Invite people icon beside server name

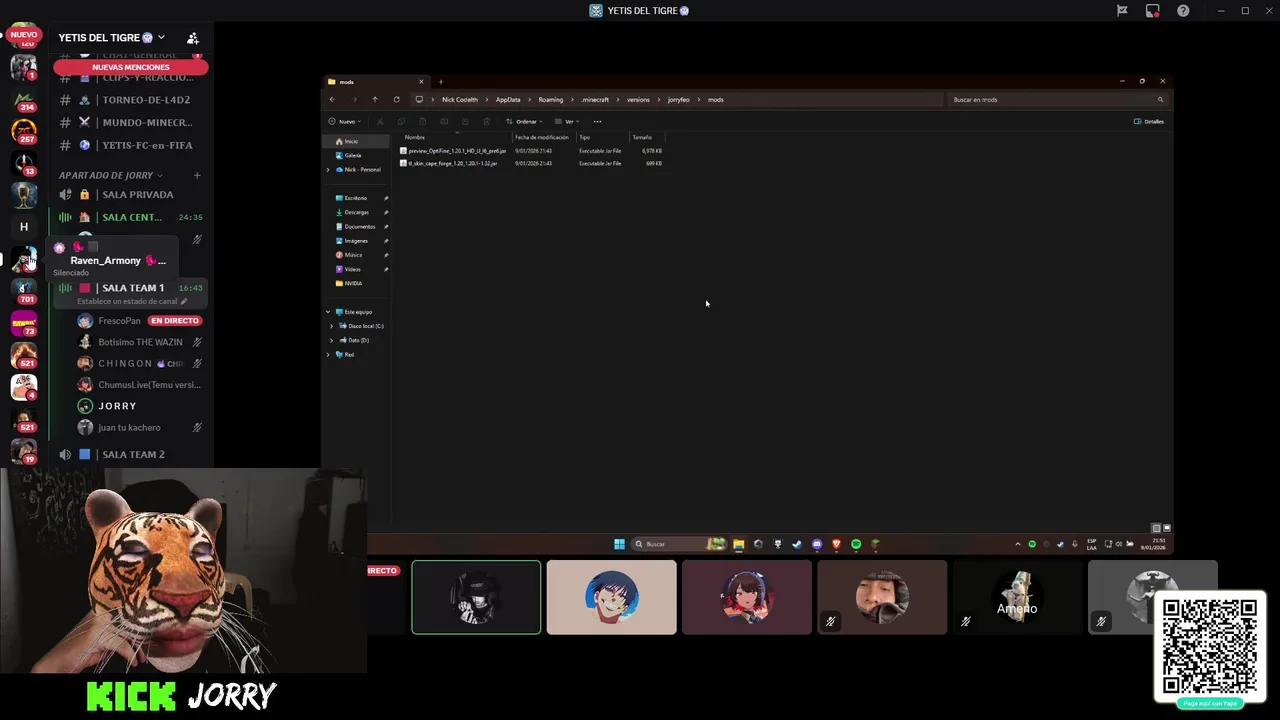[193, 38]
